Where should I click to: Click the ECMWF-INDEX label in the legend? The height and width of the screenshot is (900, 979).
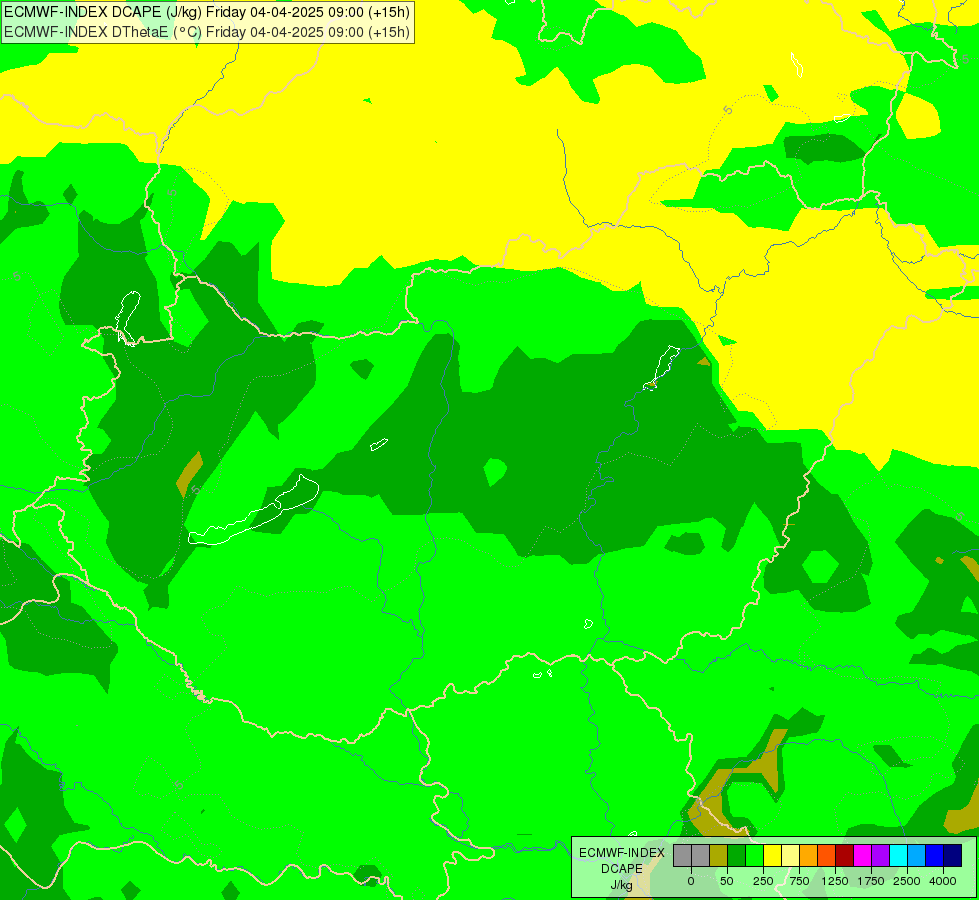(622, 853)
